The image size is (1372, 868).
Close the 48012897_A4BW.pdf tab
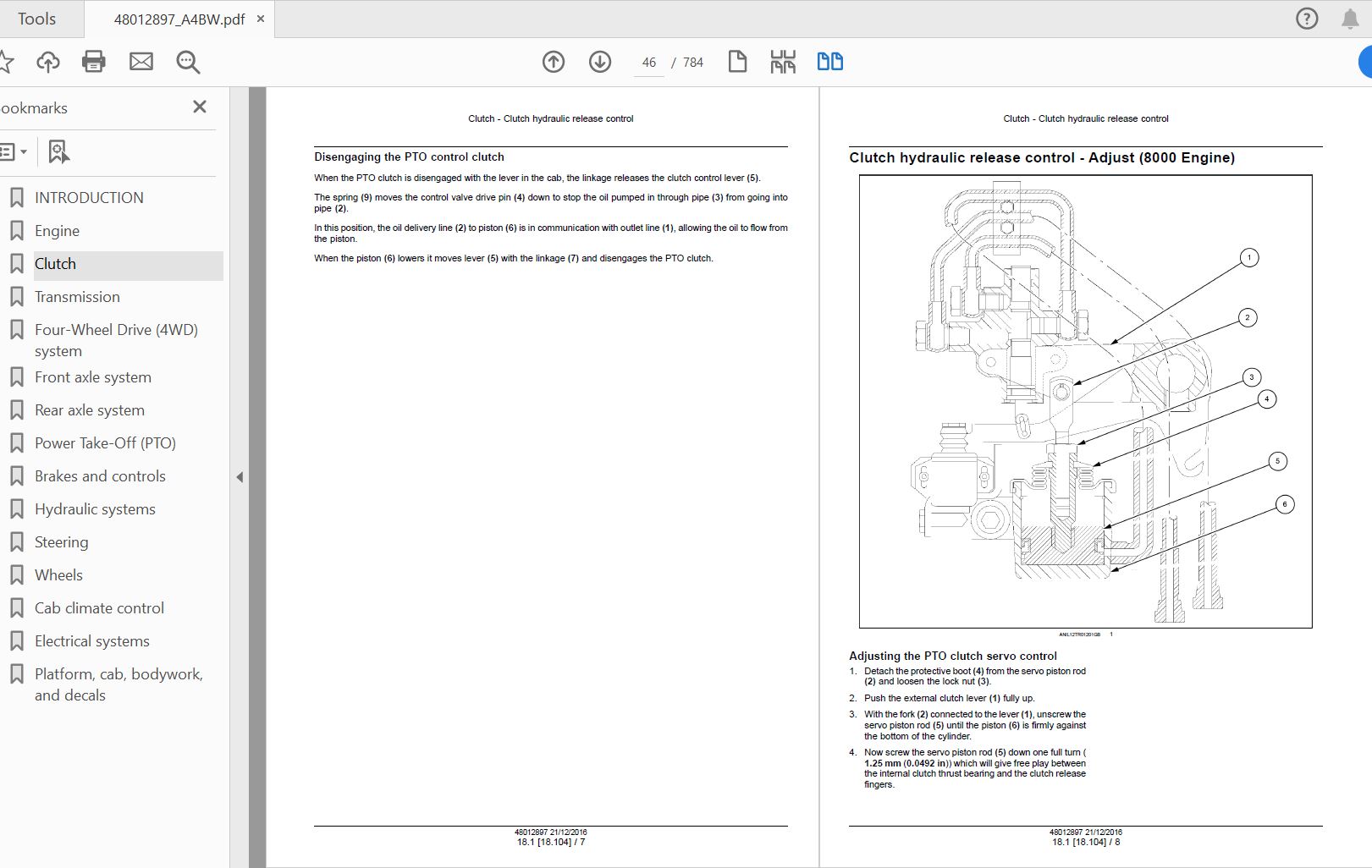(261, 19)
